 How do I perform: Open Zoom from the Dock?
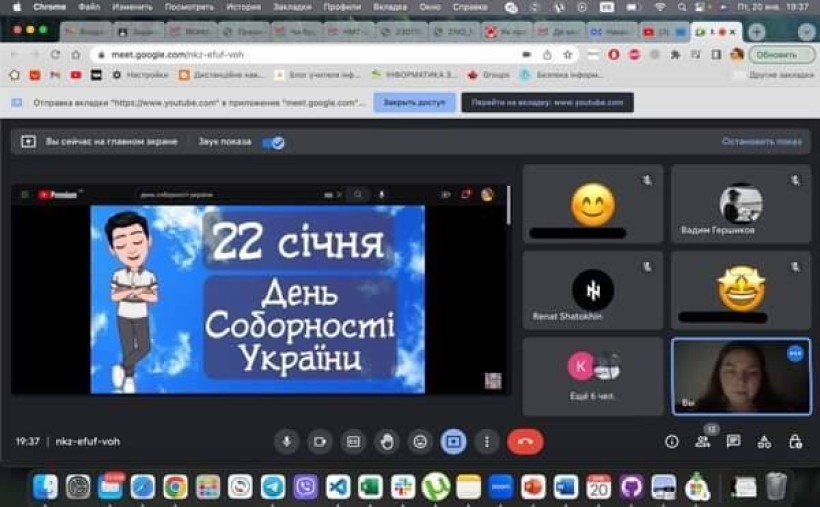501,487
